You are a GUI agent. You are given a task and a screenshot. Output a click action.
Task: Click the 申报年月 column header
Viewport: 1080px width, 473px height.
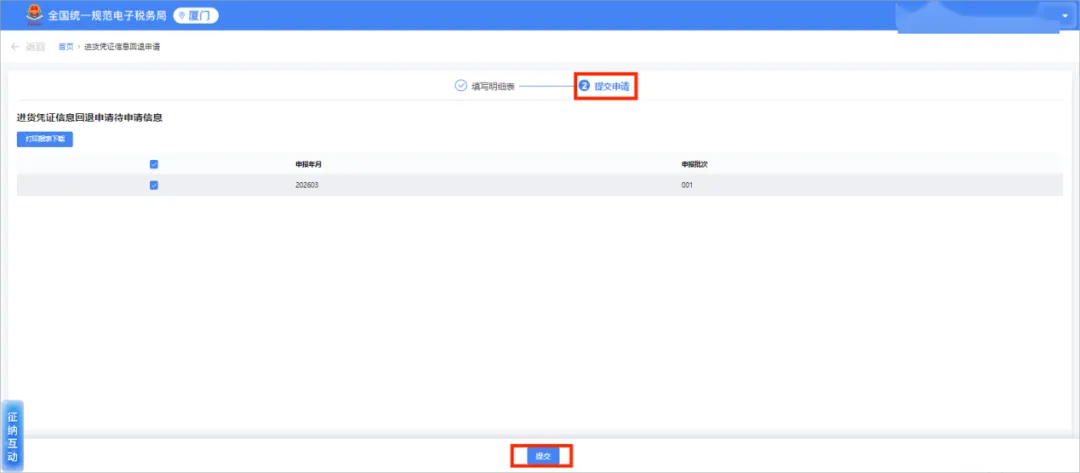[x=304, y=165]
